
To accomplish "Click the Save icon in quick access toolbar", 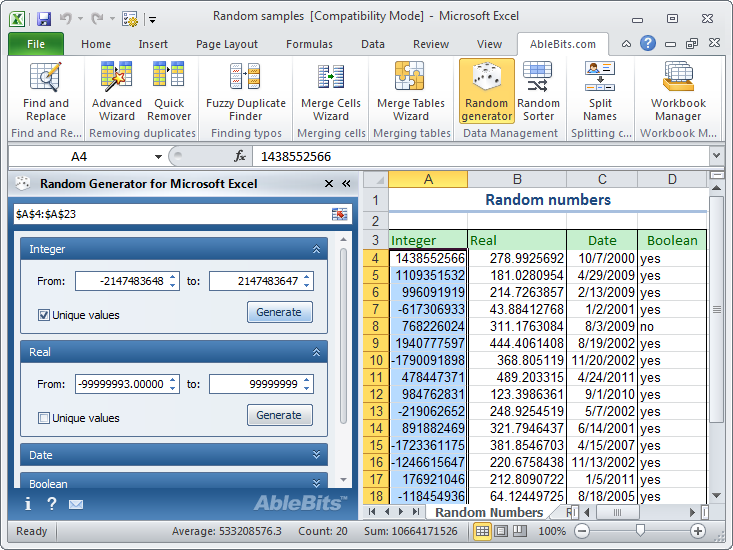I will click(44, 19).
